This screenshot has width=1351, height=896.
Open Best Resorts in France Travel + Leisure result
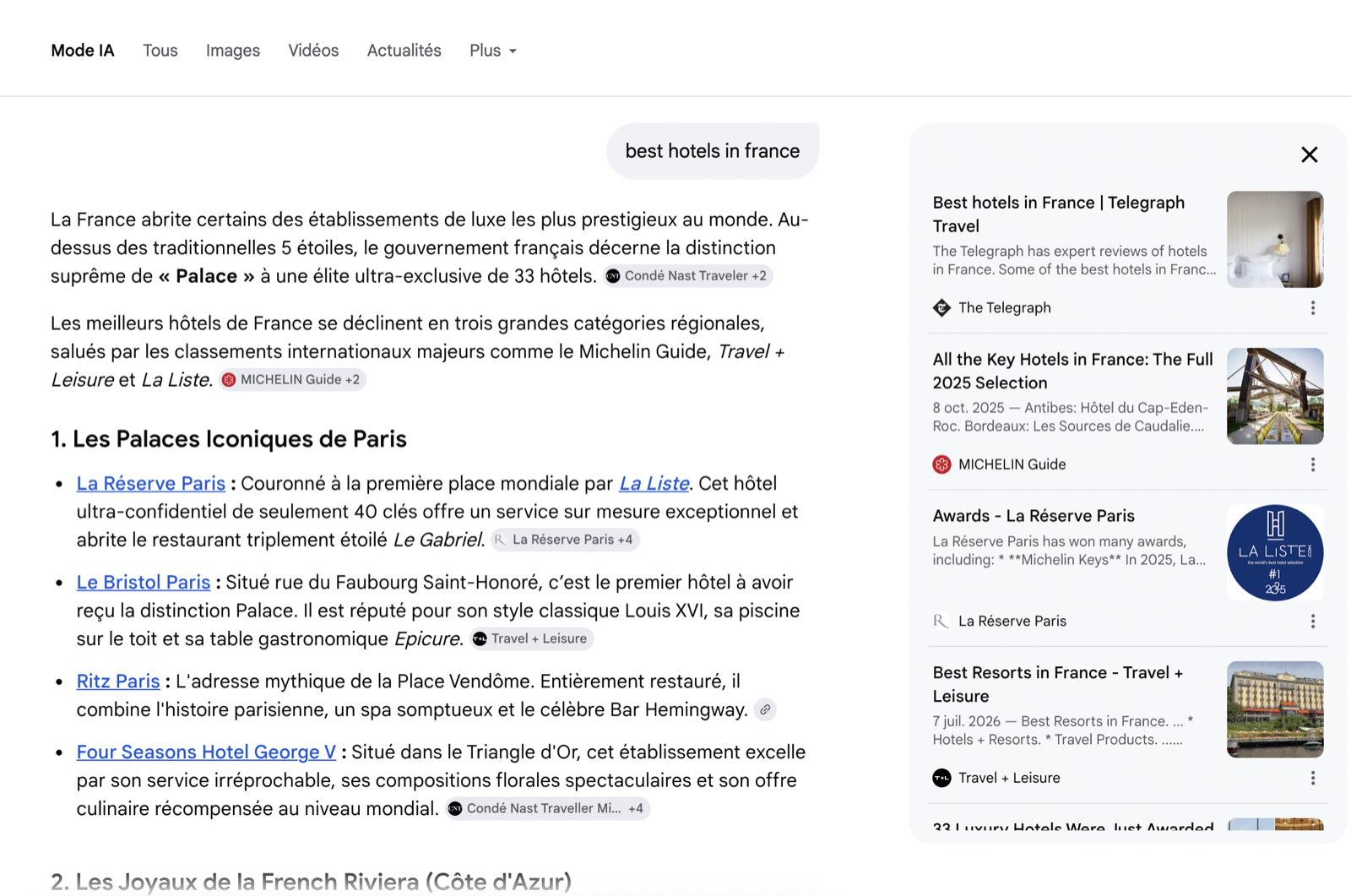click(x=1057, y=684)
